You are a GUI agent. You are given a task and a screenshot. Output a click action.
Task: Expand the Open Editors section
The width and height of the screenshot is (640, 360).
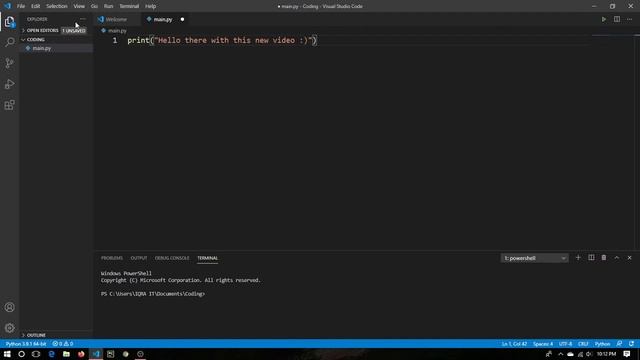point(41,31)
